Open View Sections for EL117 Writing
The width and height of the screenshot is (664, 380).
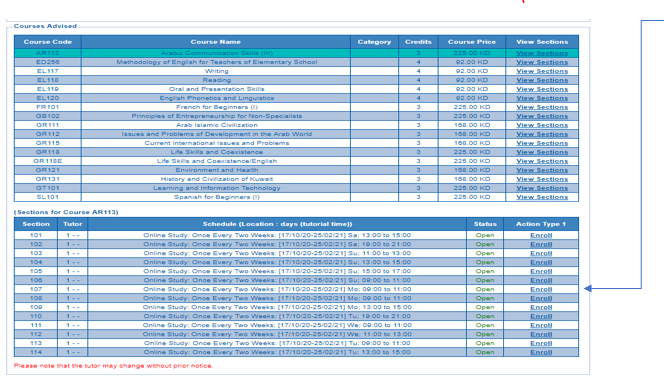pyautogui.click(x=542, y=71)
